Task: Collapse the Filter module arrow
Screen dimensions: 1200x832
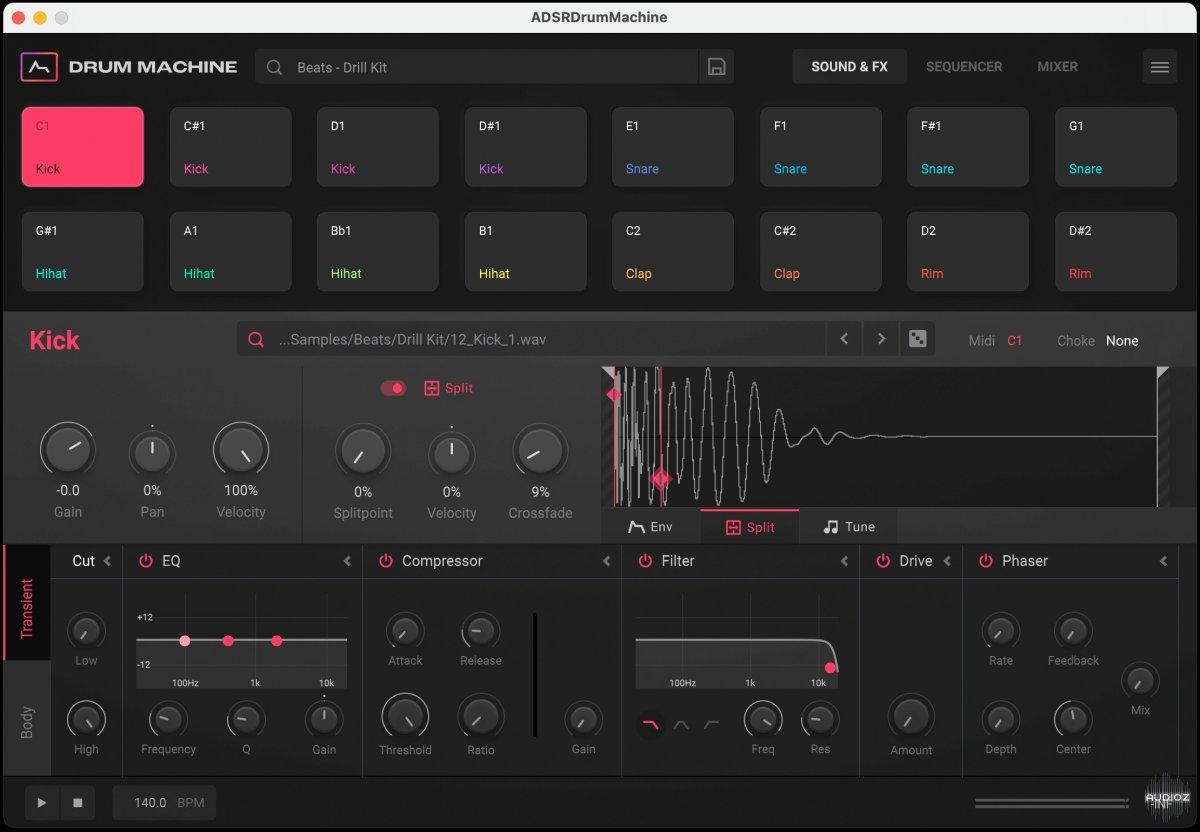Action: (844, 561)
